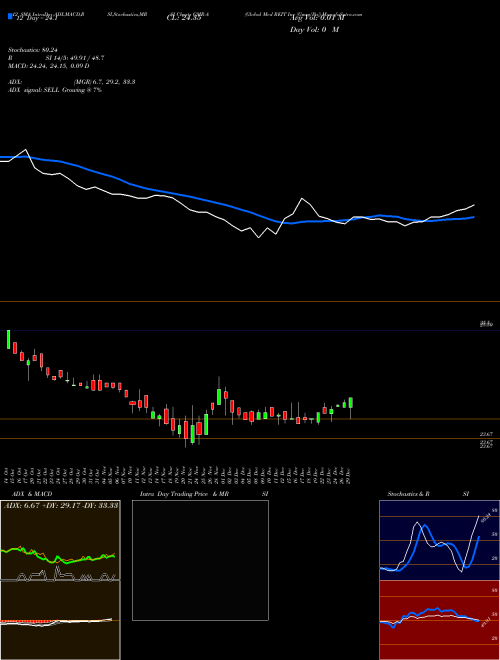Image resolution: width=500 pixels, height=660 pixels.
Task: Click the first tall green candlestick at chart start
Action: (8, 339)
